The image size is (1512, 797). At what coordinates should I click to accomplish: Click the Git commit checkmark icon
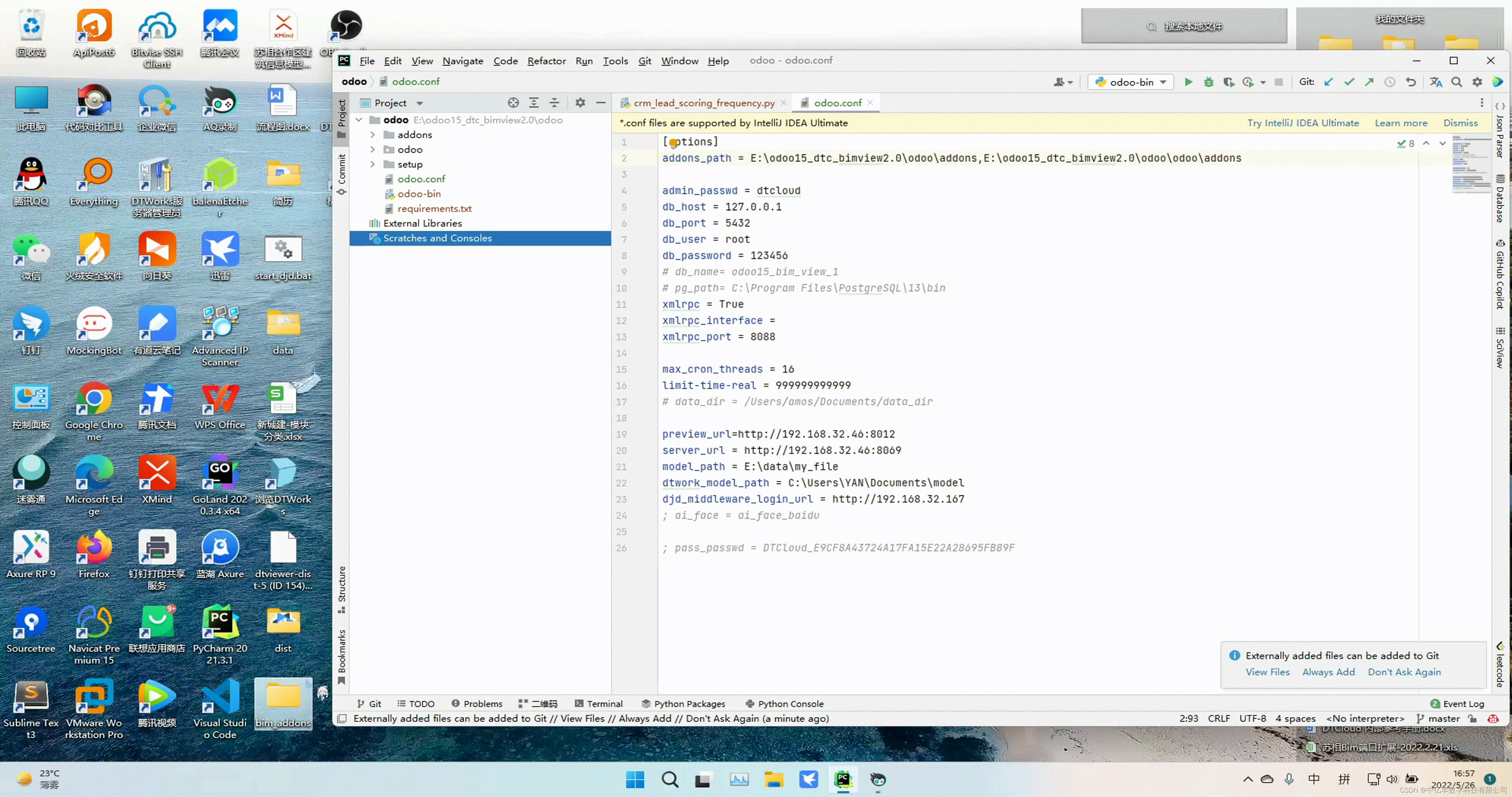1350,82
